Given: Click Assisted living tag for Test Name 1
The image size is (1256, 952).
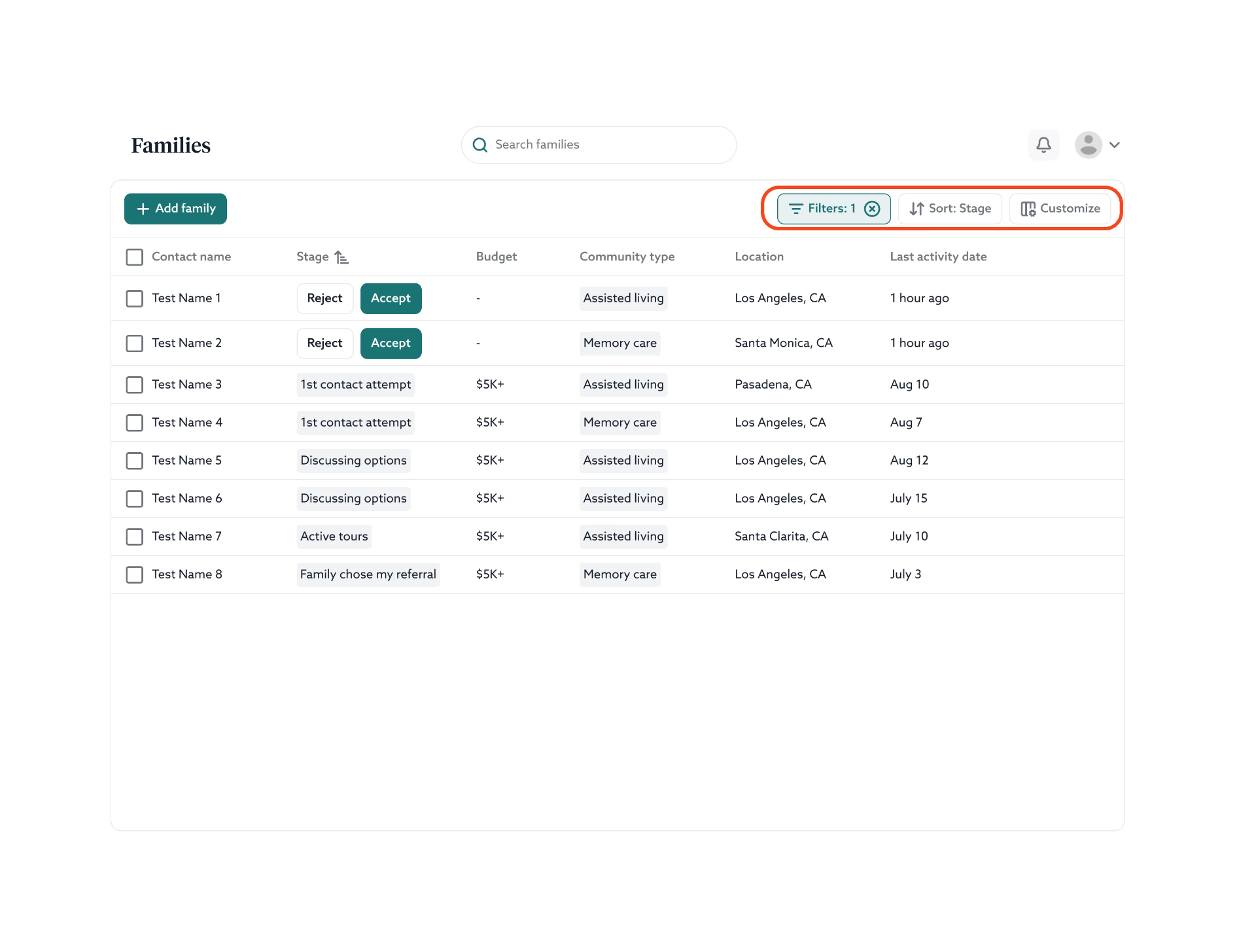Looking at the screenshot, I should pos(623,298).
